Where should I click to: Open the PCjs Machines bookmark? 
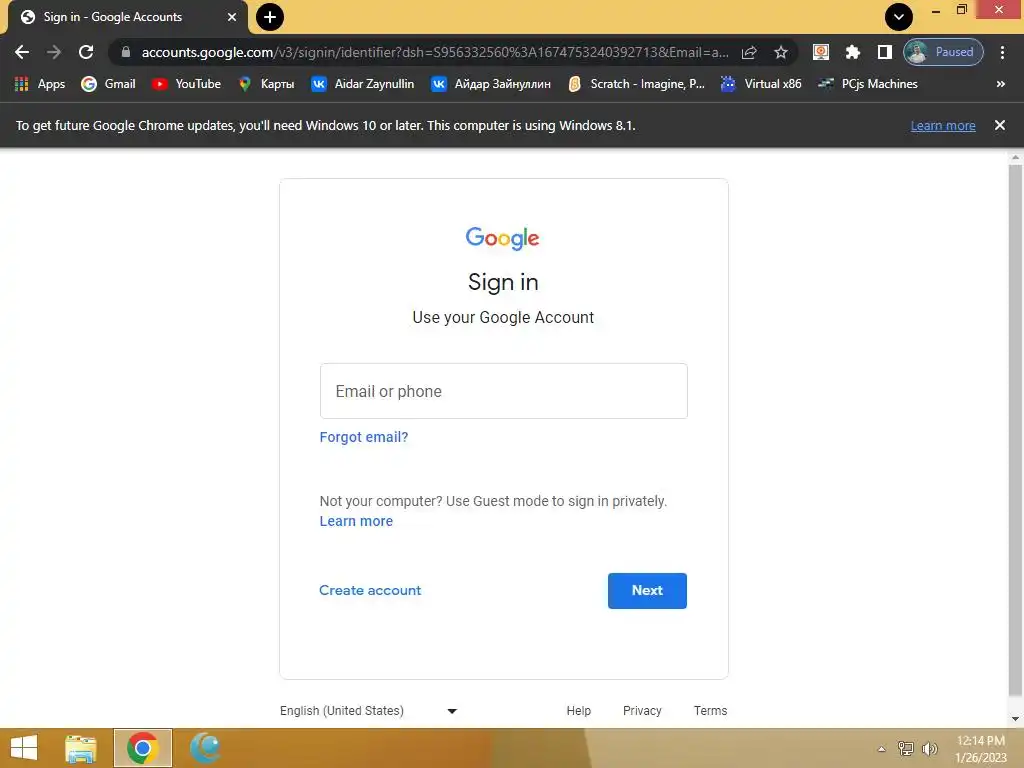(868, 84)
